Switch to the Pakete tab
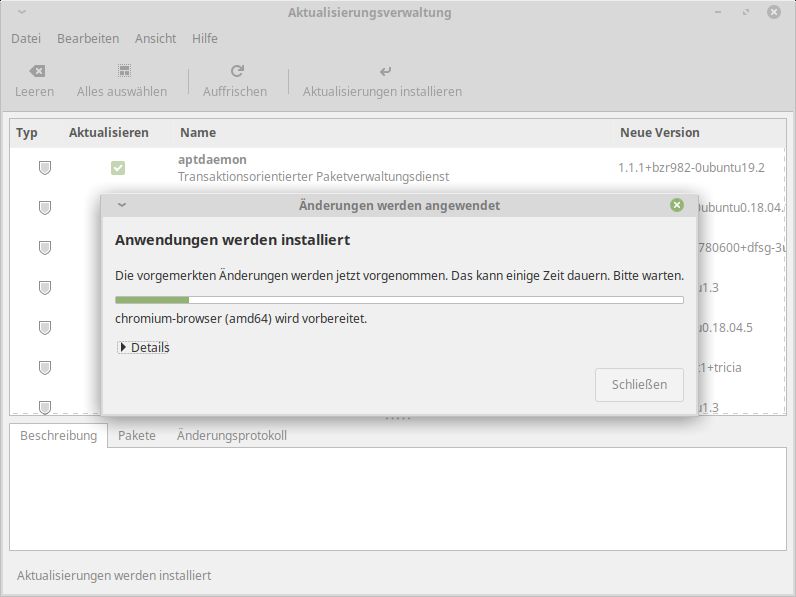 [x=137, y=436]
